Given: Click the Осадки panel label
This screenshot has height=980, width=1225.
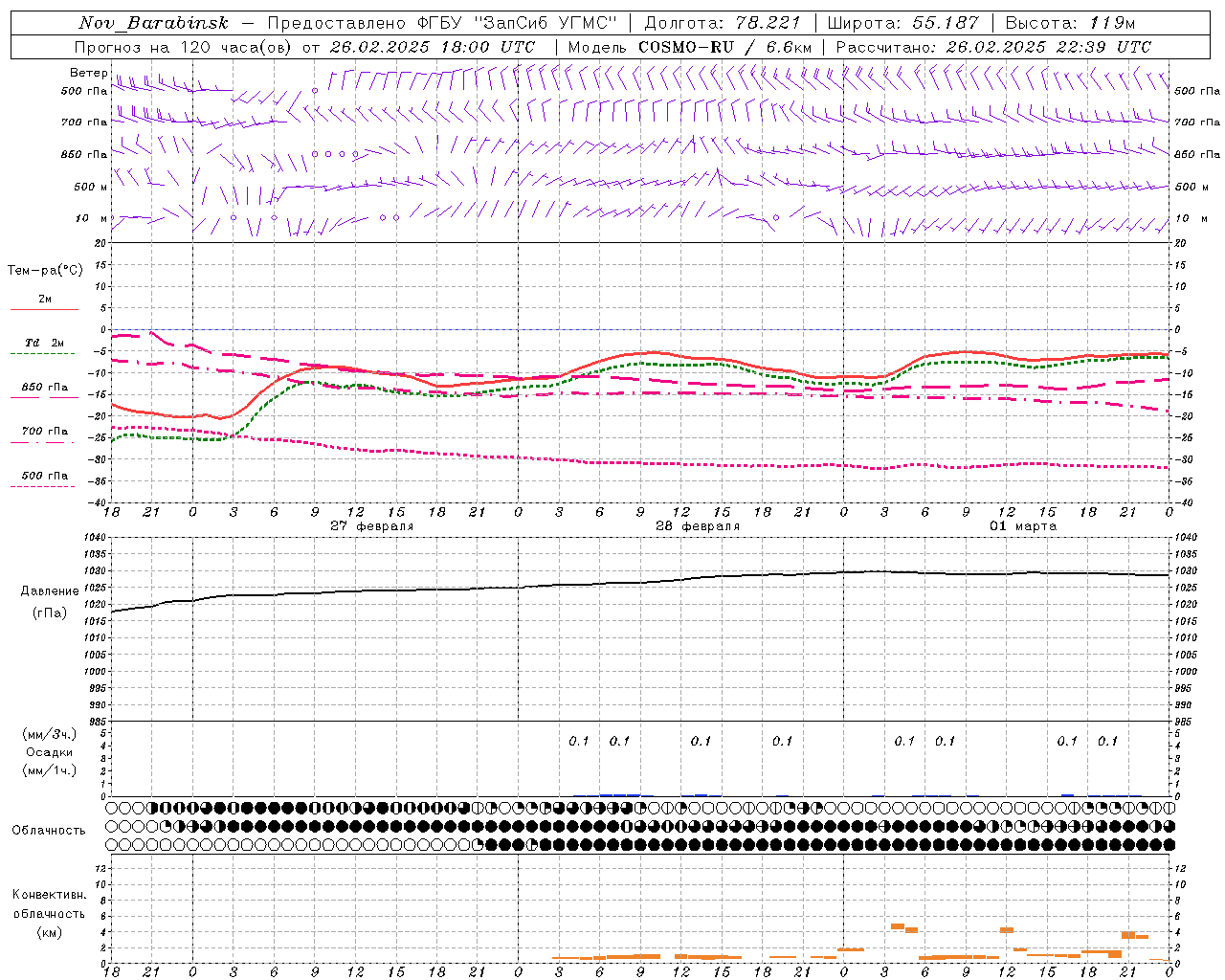Looking at the screenshot, I should point(50,752).
